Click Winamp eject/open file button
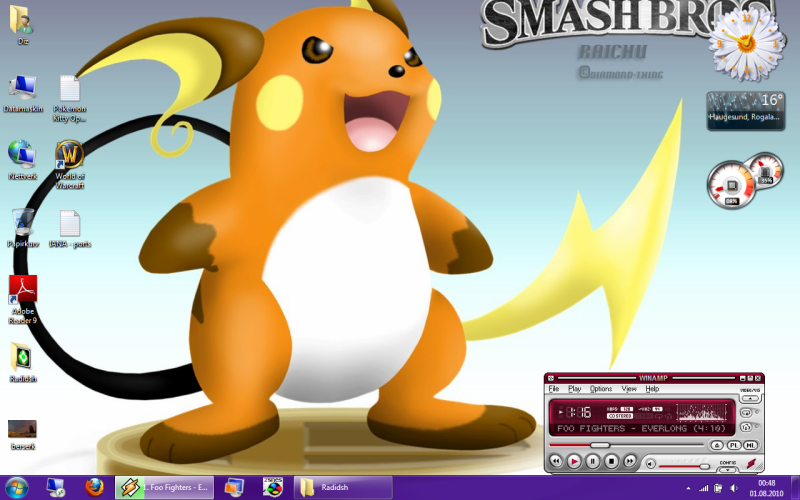 coord(717,445)
